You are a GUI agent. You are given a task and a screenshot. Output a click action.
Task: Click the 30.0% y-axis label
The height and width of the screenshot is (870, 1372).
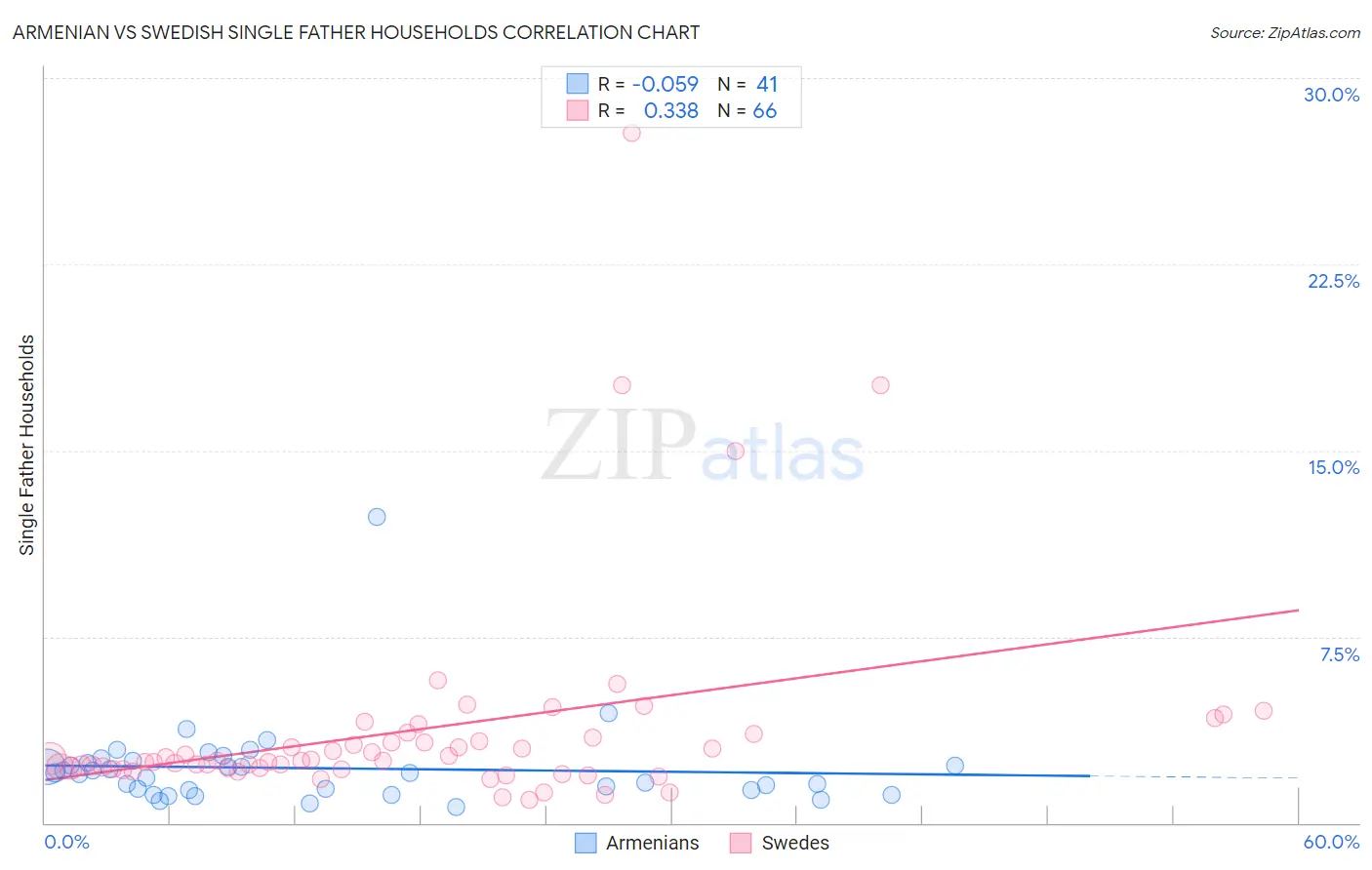coord(1331,95)
